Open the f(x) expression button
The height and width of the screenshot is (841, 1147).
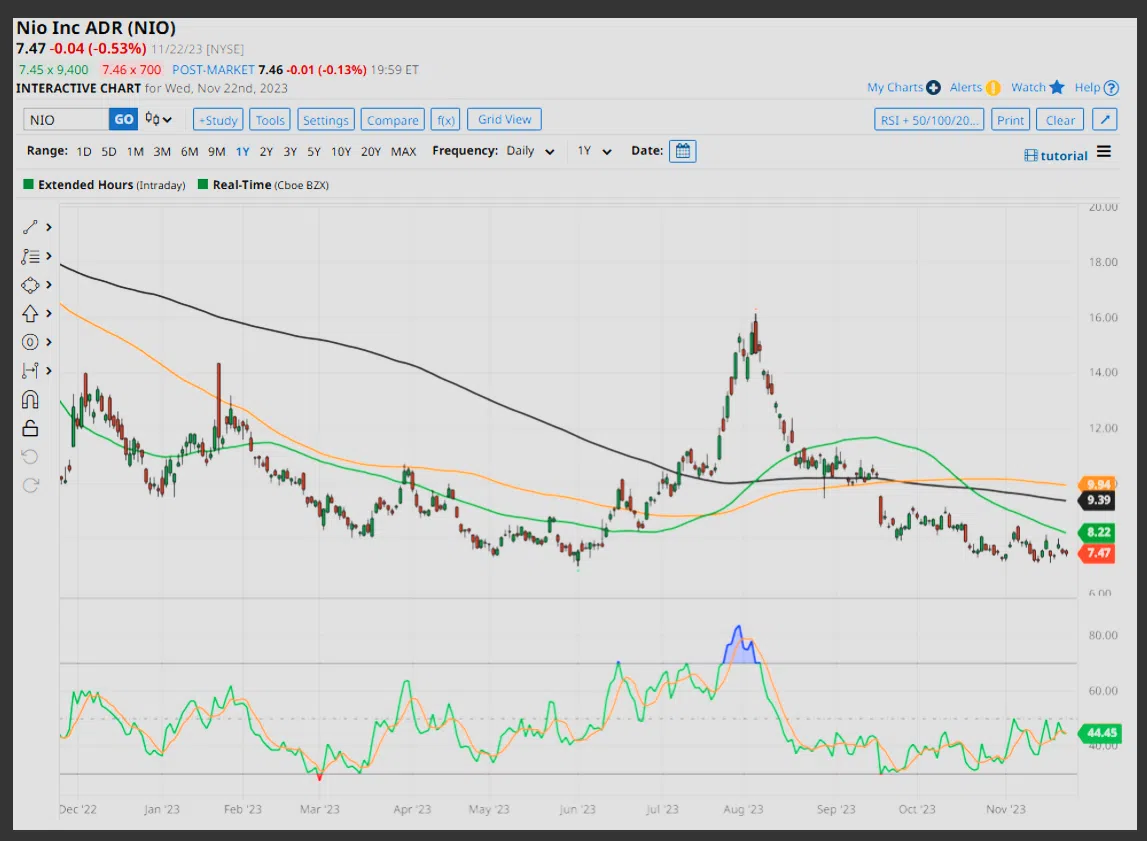[x=445, y=119]
